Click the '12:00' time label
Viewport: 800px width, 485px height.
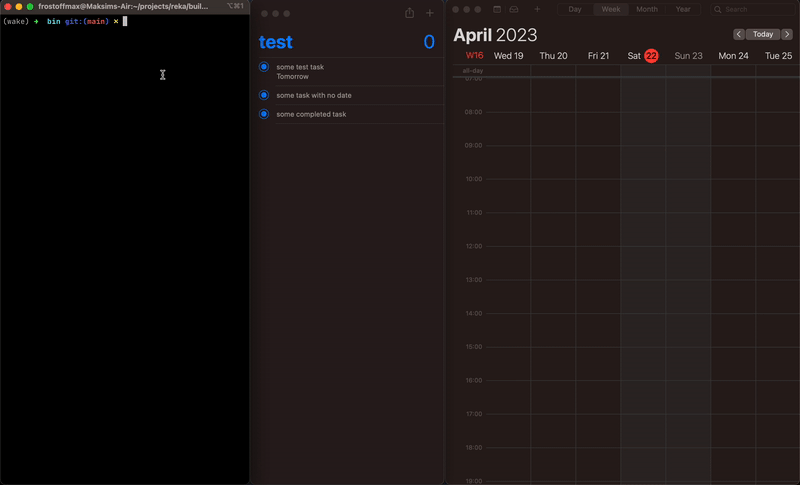click(473, 246)
